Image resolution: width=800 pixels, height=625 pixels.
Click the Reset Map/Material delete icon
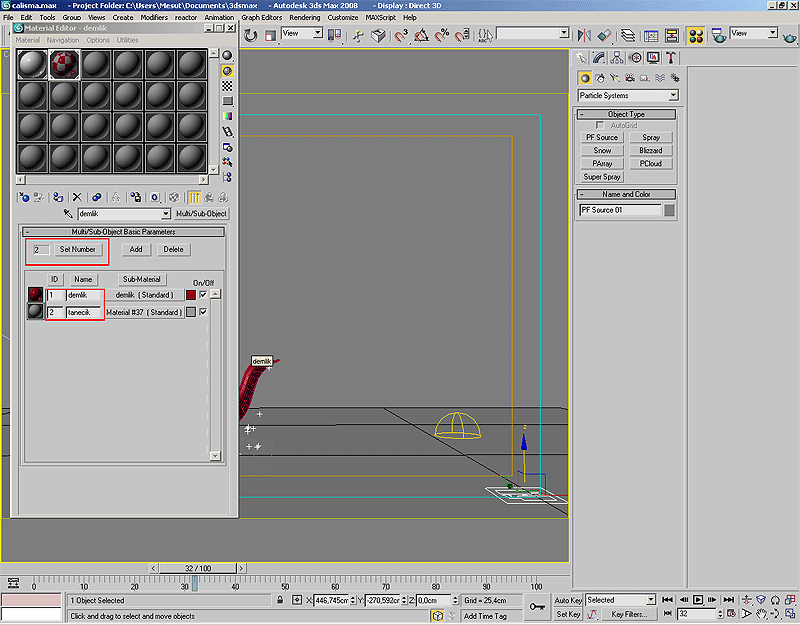(76, 198)
